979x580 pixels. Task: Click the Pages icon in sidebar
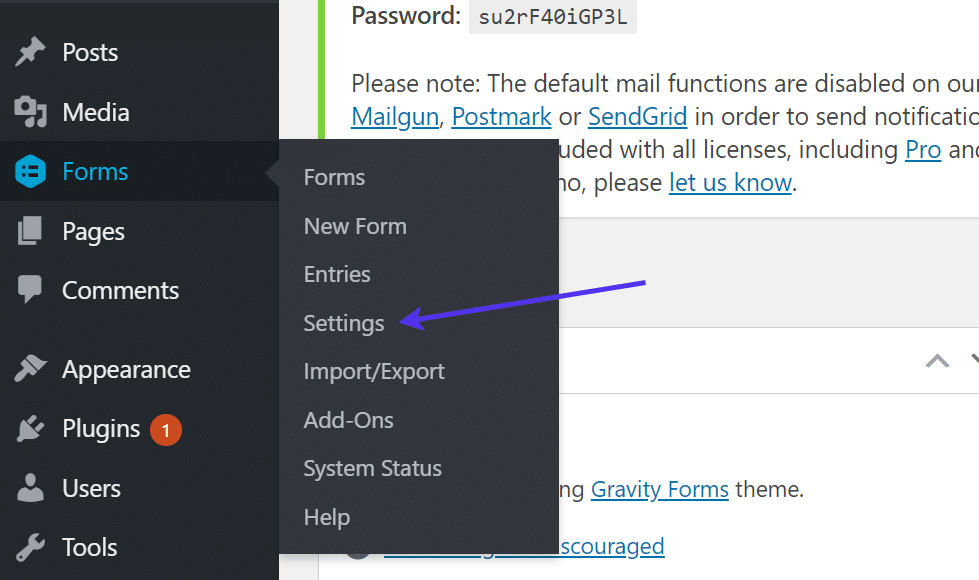pyautogui.click(x=30, y=232)
